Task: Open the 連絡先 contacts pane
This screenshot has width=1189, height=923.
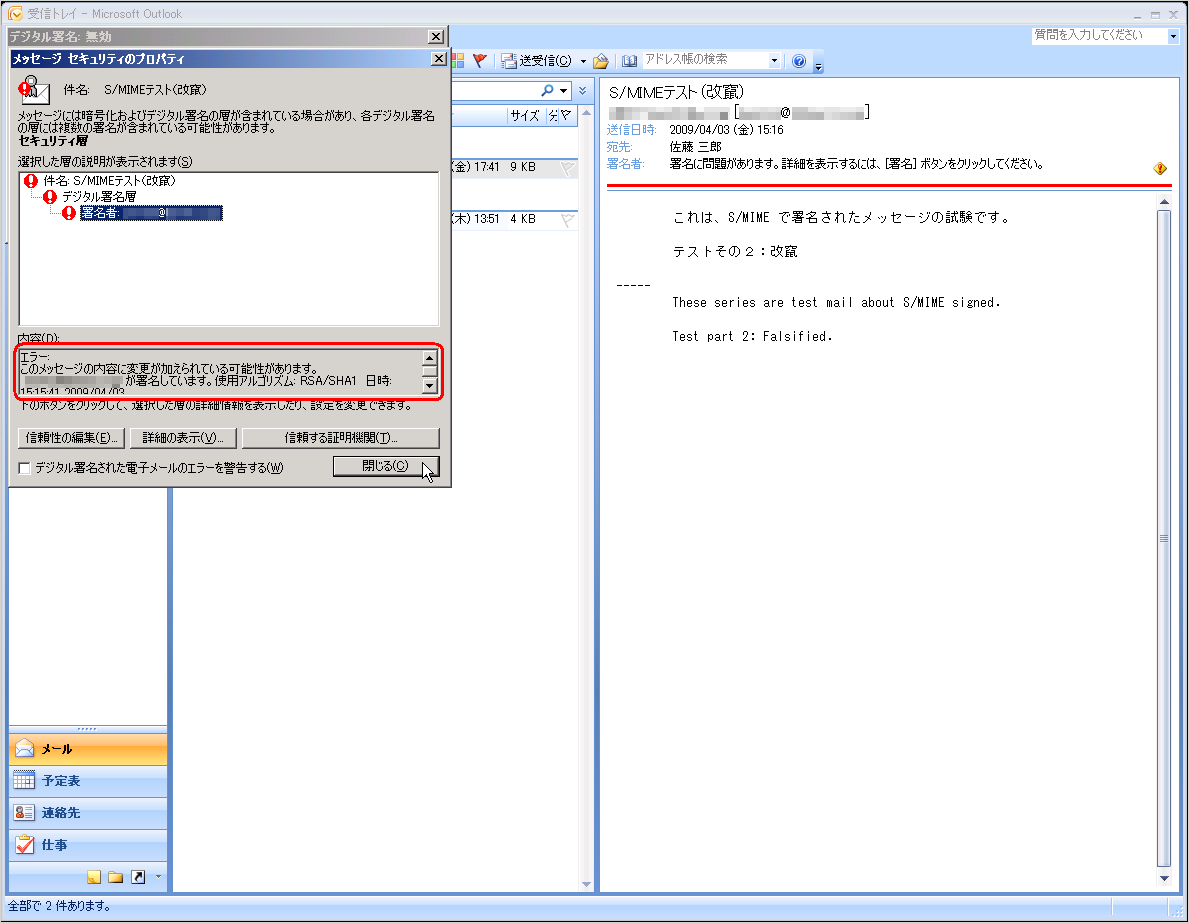Action: (88, 813)
